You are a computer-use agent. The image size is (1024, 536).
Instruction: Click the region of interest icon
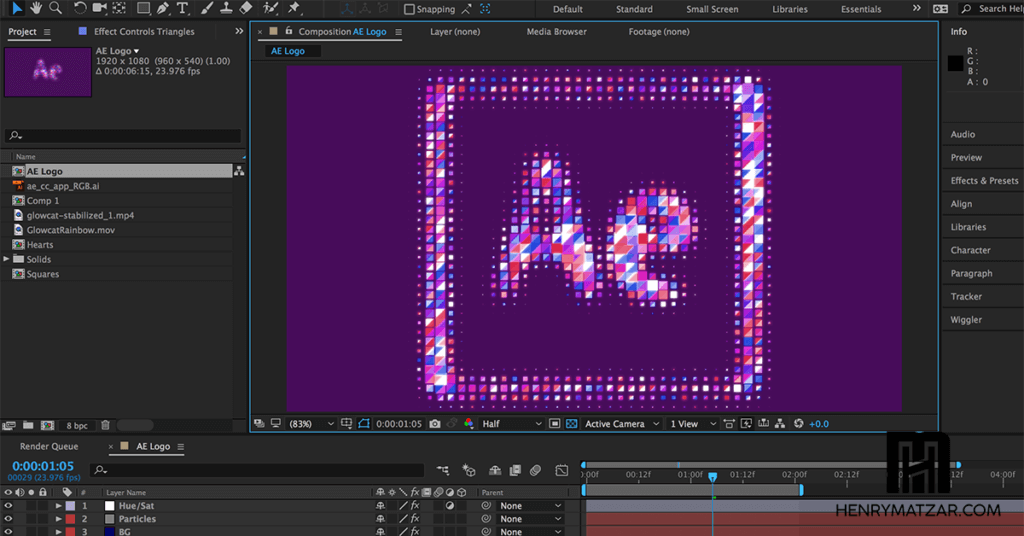point(554,424)
